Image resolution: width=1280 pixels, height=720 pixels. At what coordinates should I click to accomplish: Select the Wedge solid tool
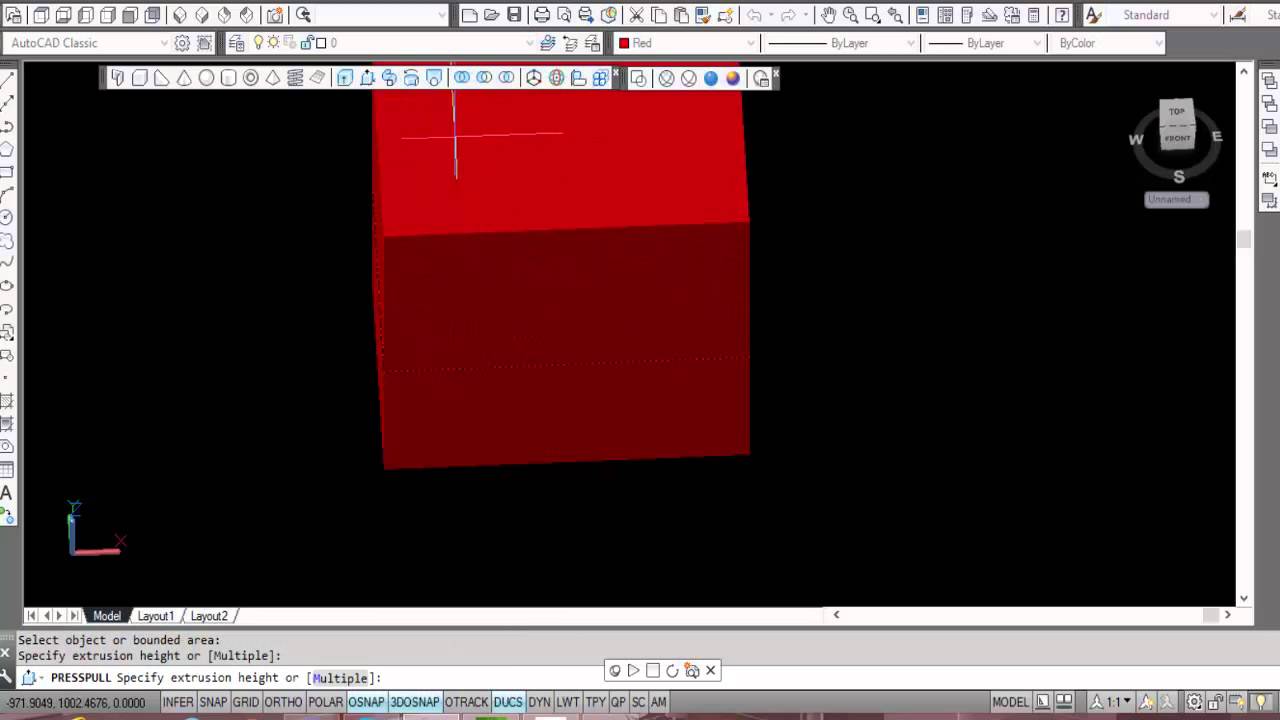[162, 78]
